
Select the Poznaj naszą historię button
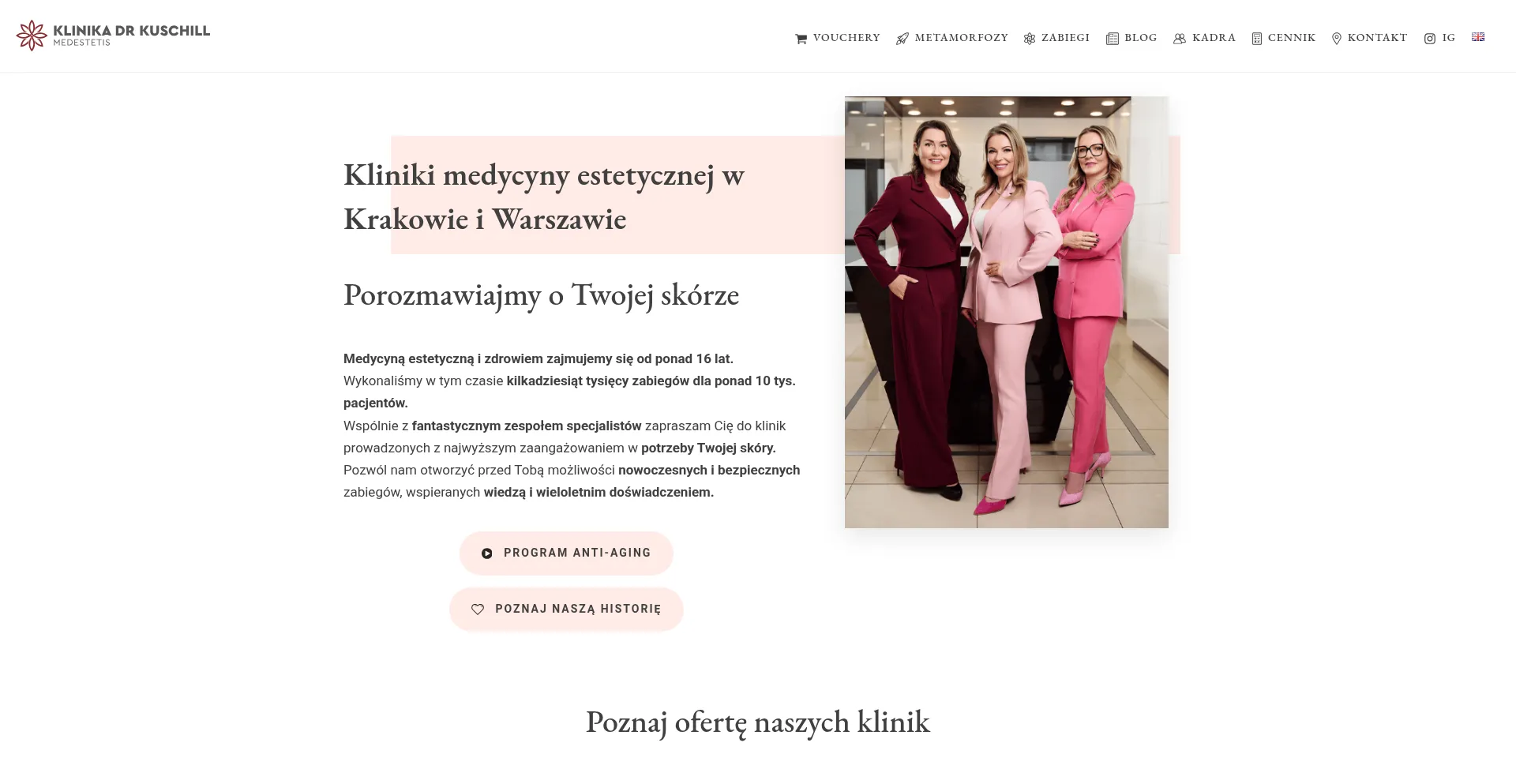point(566,610)
